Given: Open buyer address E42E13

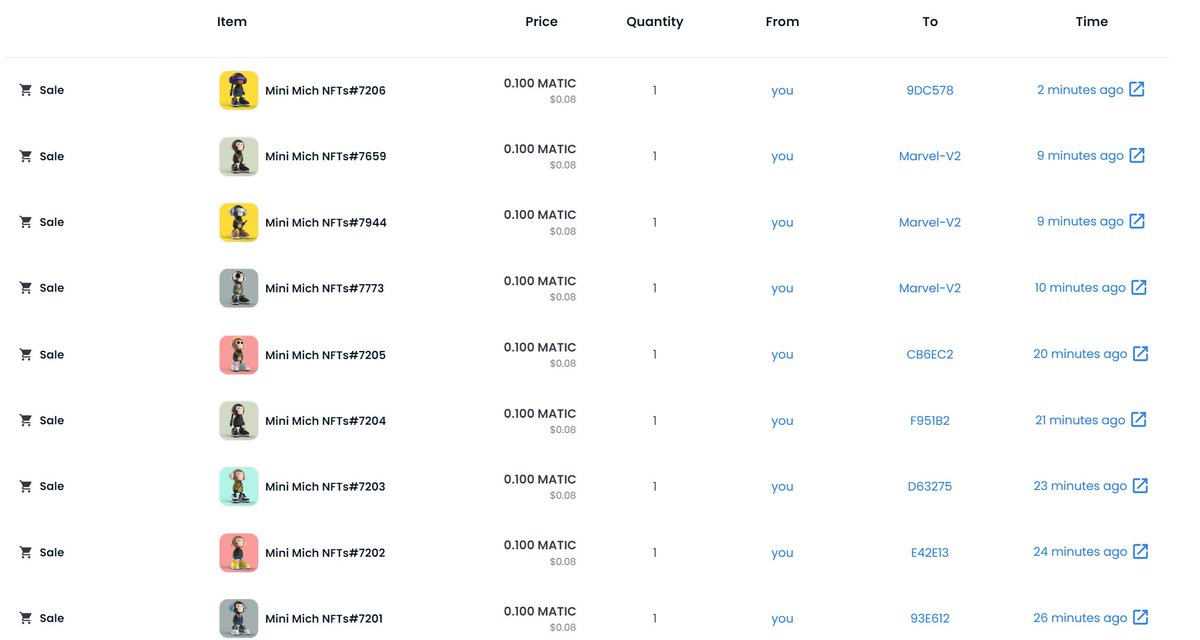Looking at the screenshot, I should point(930,552).
